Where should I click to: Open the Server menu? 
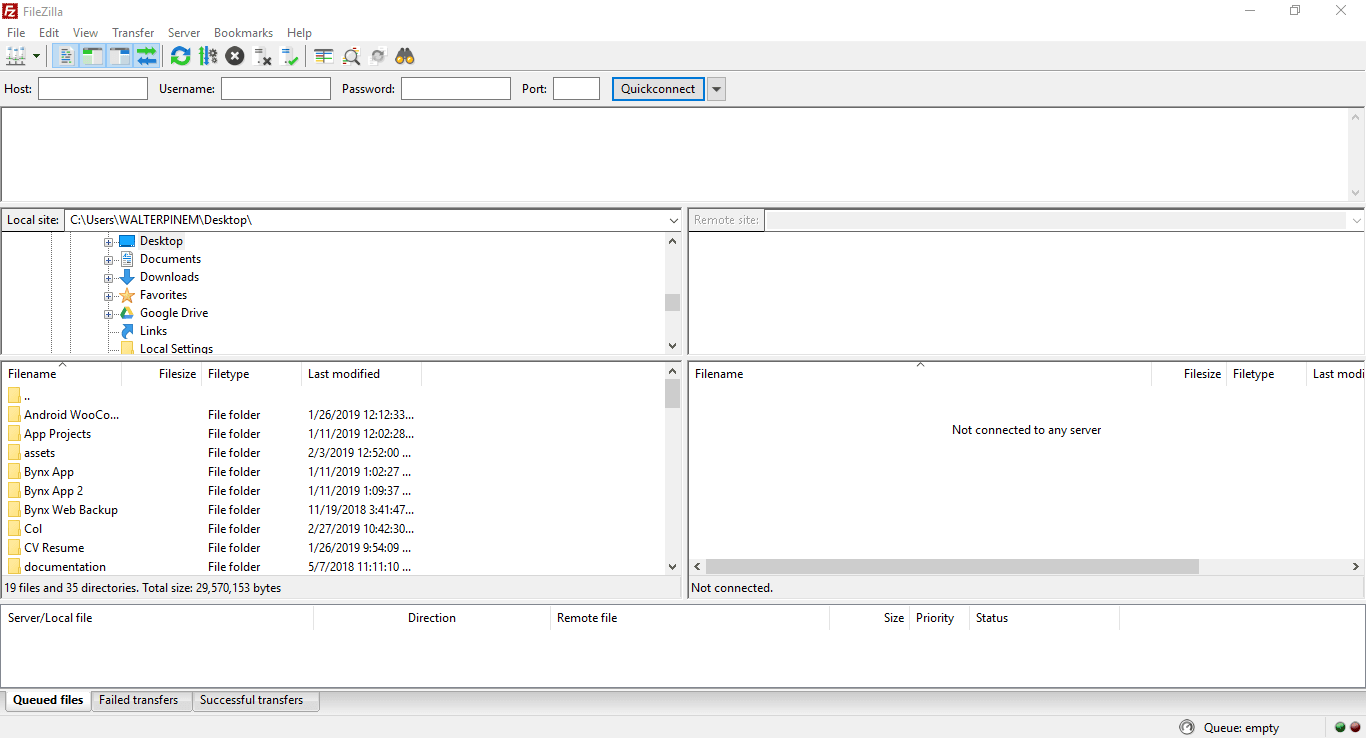tap(184, 33)
